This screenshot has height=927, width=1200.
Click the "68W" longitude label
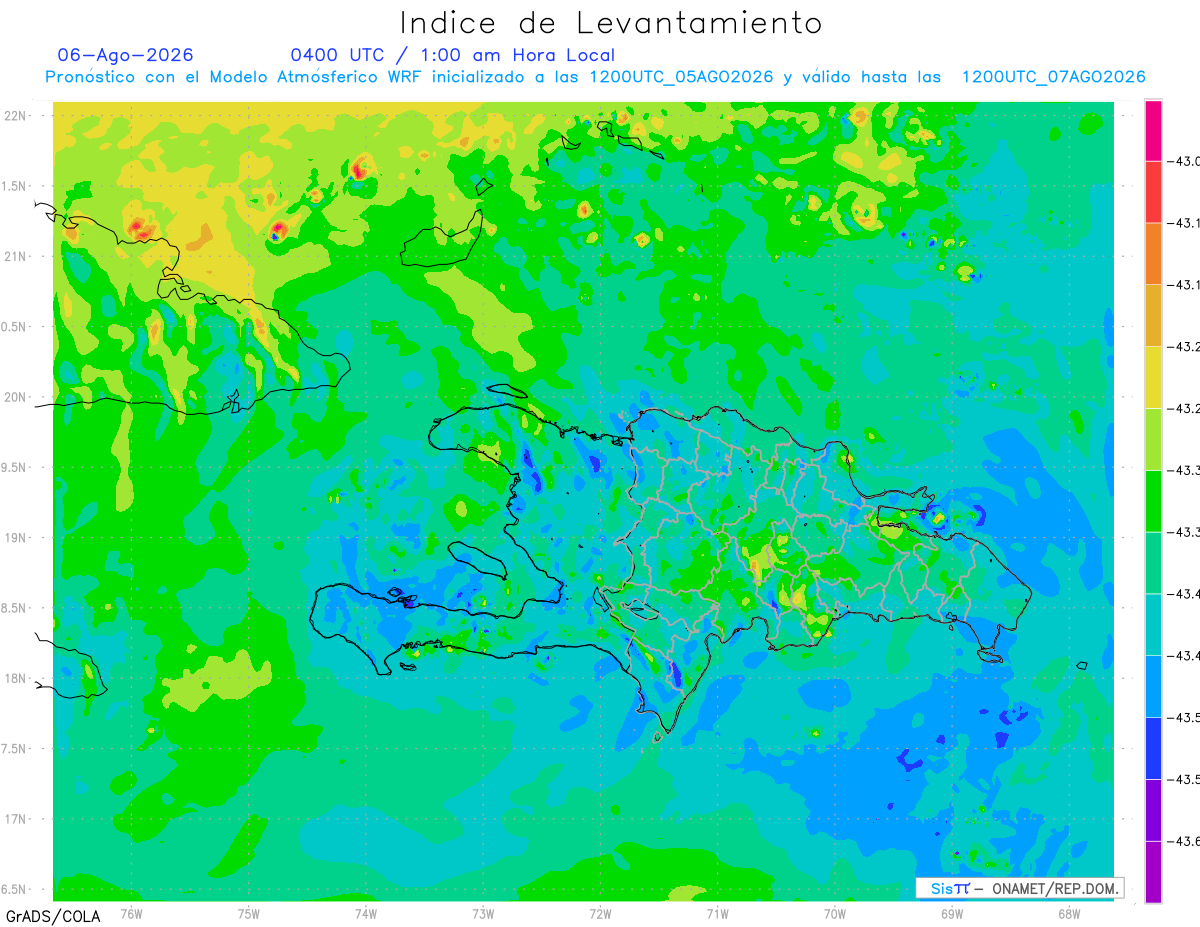[1069, 913]
